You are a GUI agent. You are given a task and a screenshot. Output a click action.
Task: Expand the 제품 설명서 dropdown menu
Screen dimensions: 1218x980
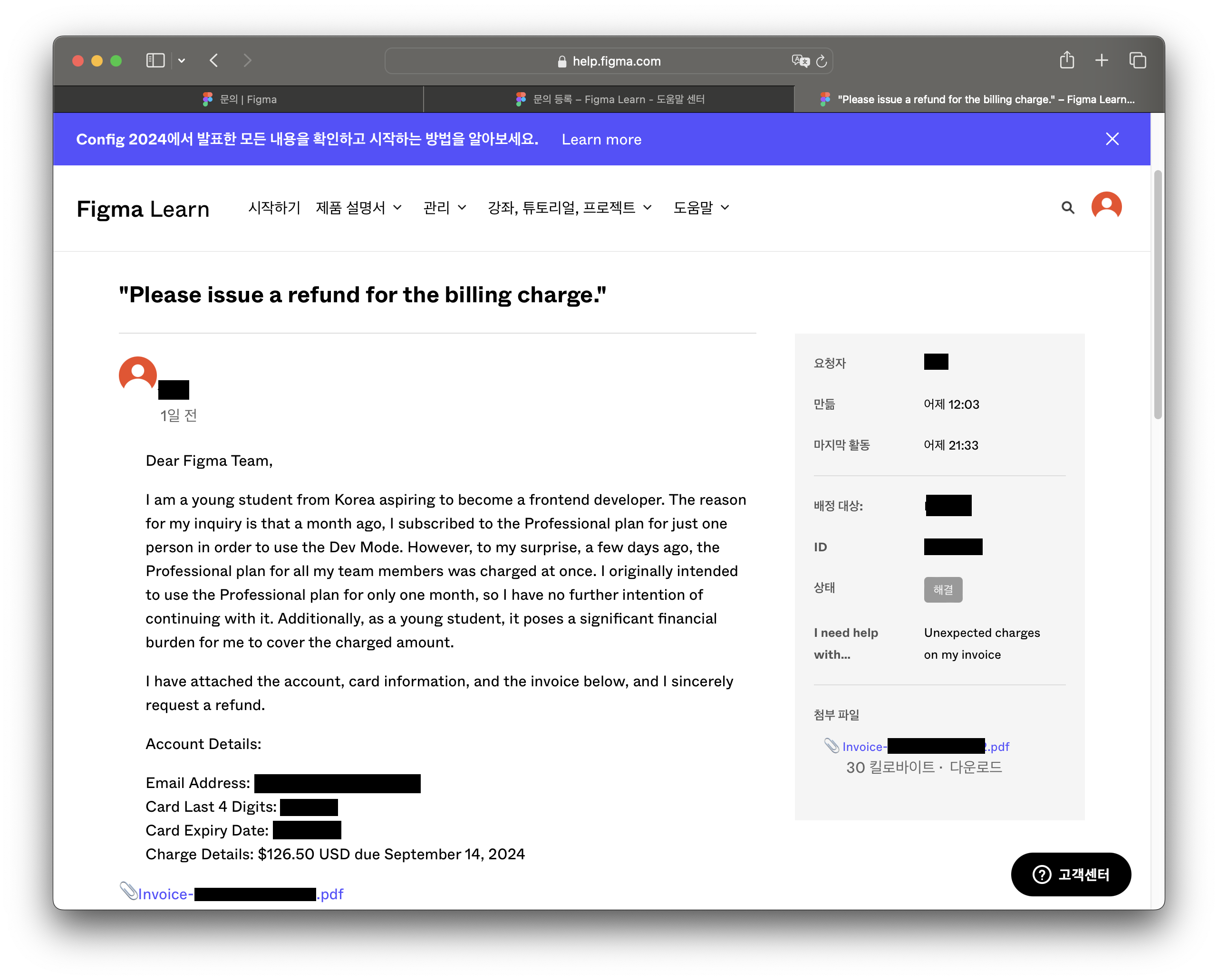pyautogui.click(x=359, y=208)
